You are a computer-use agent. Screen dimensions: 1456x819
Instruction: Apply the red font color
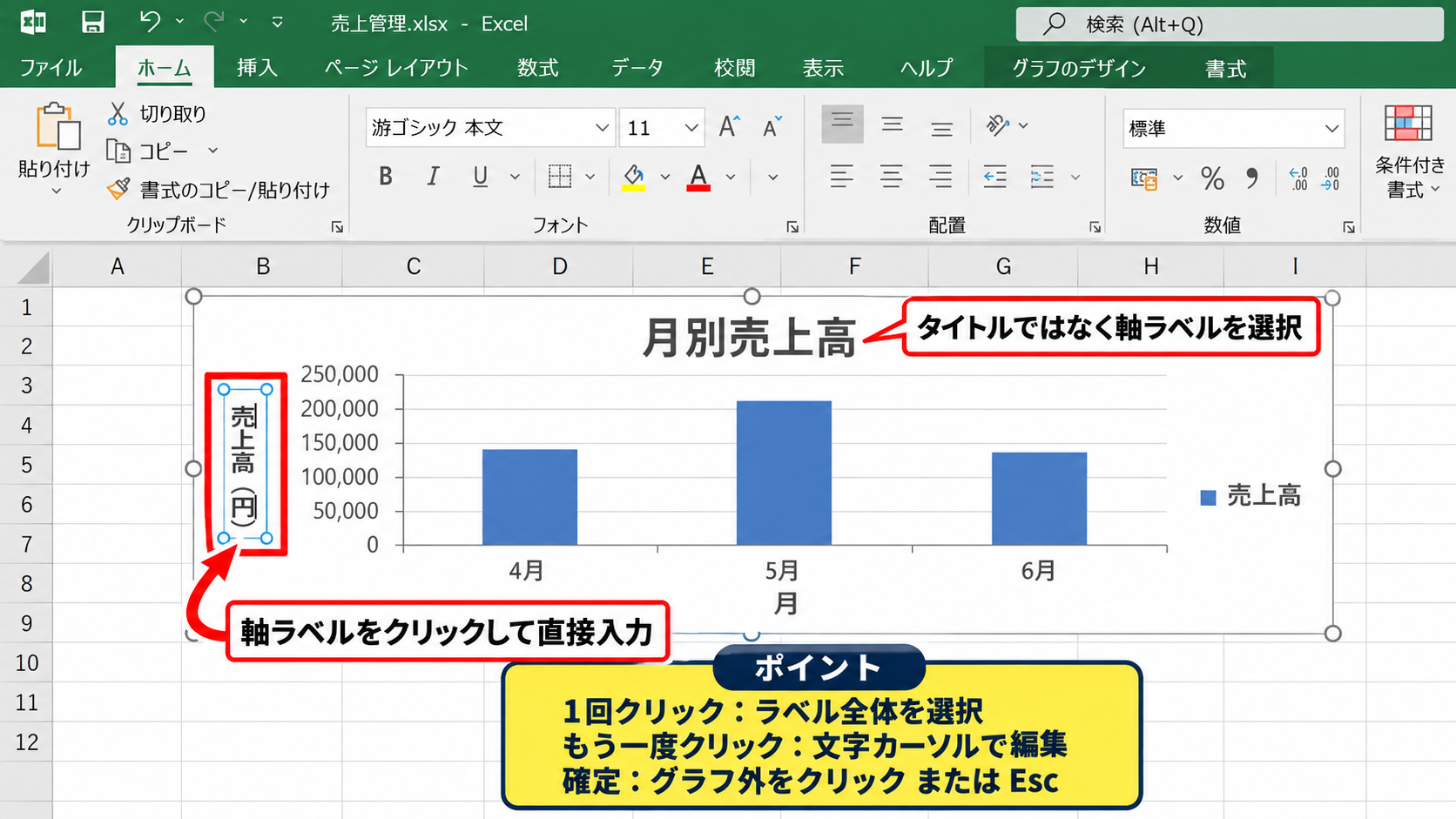[698, 177]
